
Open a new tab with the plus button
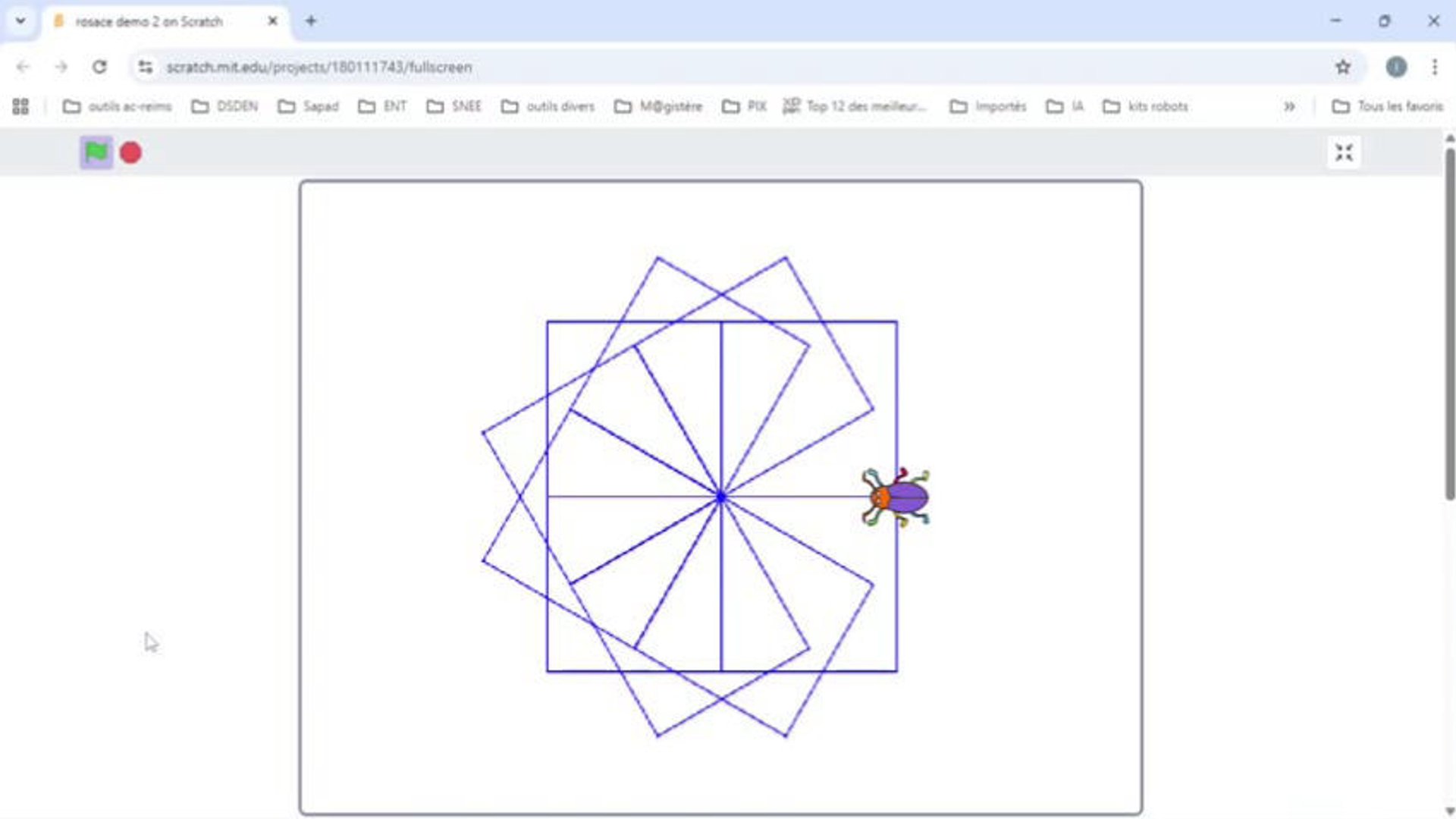pos(311,21)
